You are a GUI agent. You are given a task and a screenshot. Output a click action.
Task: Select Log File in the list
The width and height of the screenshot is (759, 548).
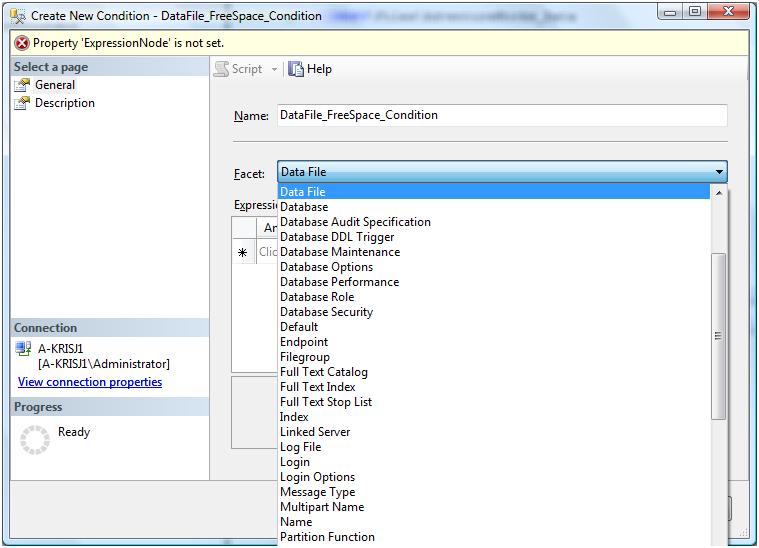[494, 447]
